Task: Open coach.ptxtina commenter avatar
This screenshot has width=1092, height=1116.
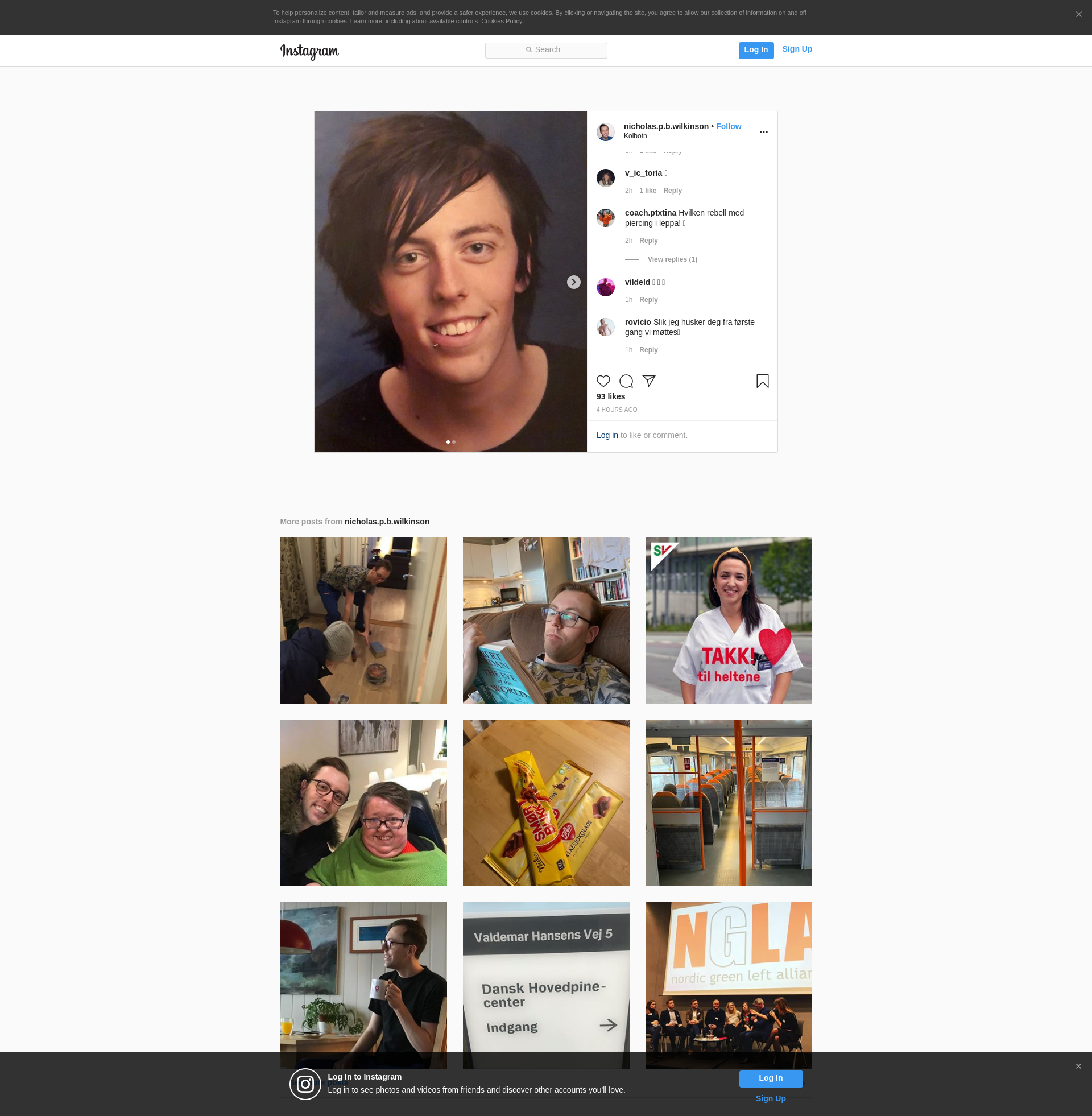Action: (x=605, y=218)
